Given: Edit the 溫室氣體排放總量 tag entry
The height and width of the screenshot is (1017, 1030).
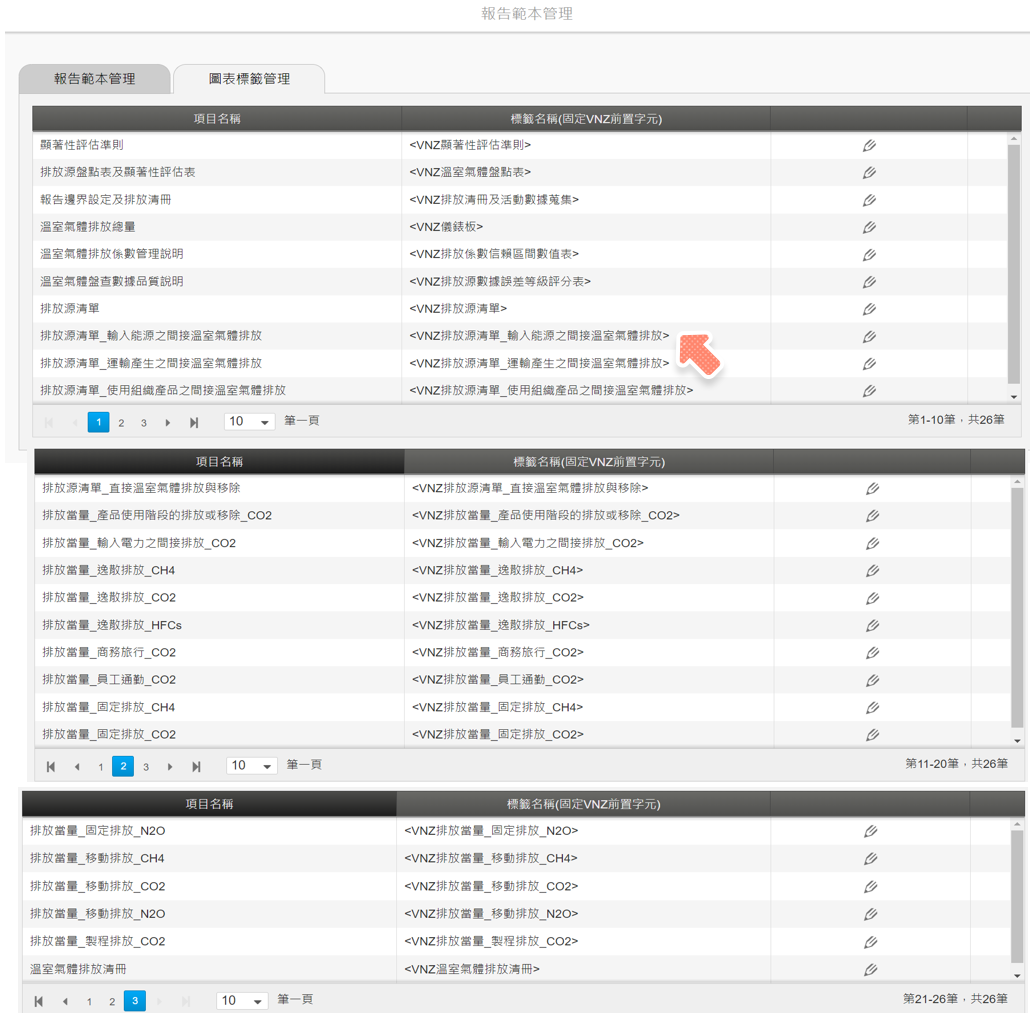Looking at the screenshot, I should [x=869, y=228].
